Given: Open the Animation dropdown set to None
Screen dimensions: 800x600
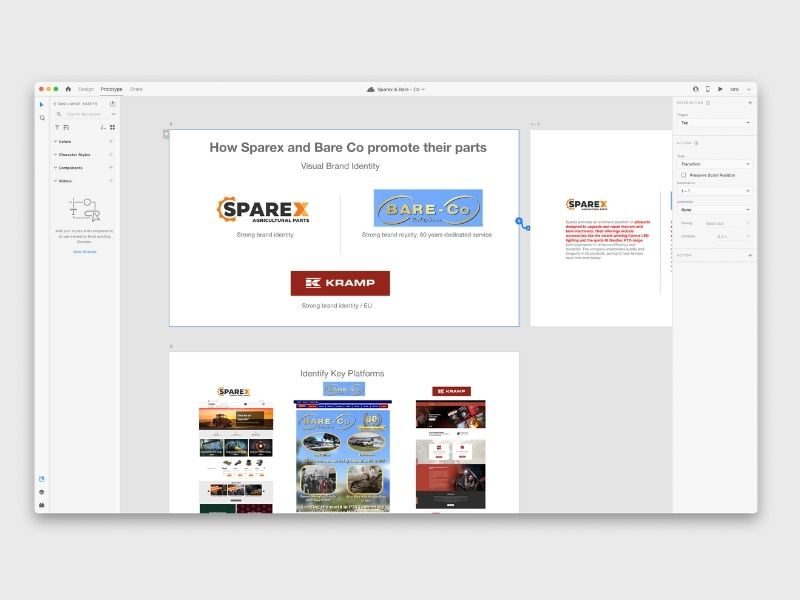Looking at the screenshot, I should click(x=714, y=210).
